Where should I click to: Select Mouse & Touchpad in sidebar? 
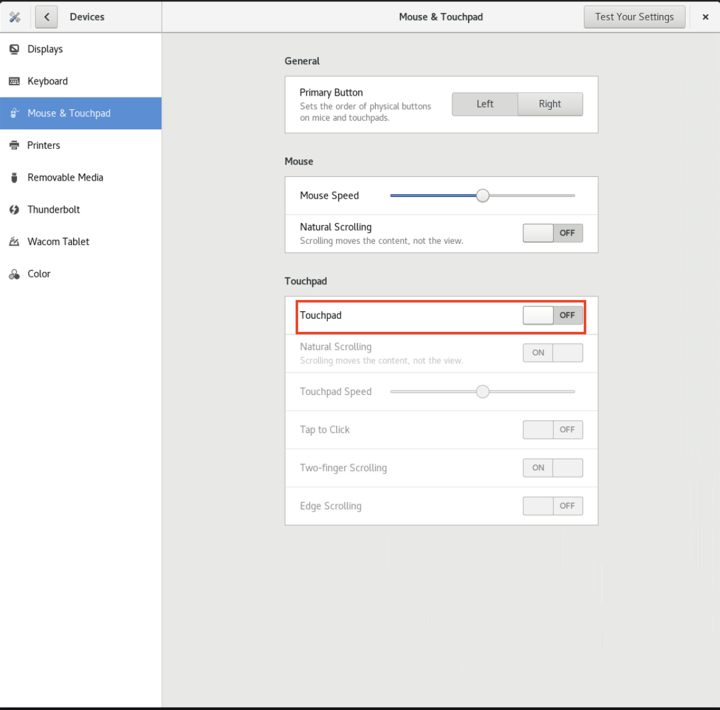(x=81, y=113)
